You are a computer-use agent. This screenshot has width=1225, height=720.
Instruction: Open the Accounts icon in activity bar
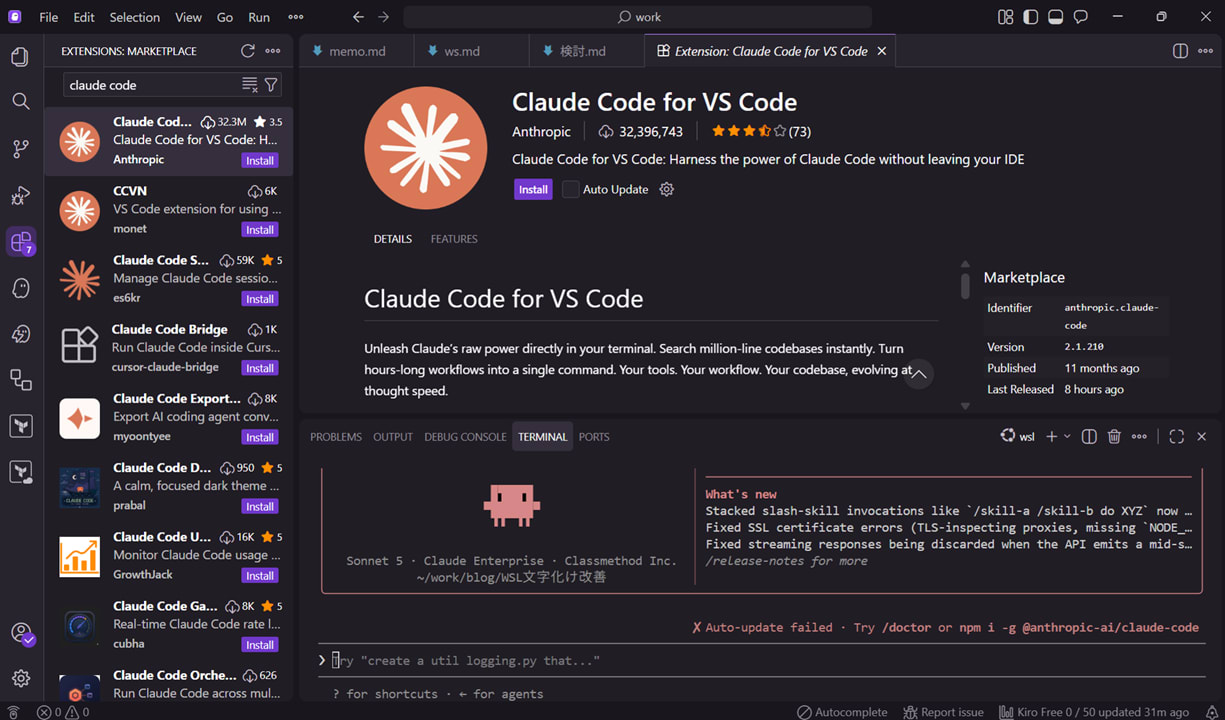[x=20, y=633]
